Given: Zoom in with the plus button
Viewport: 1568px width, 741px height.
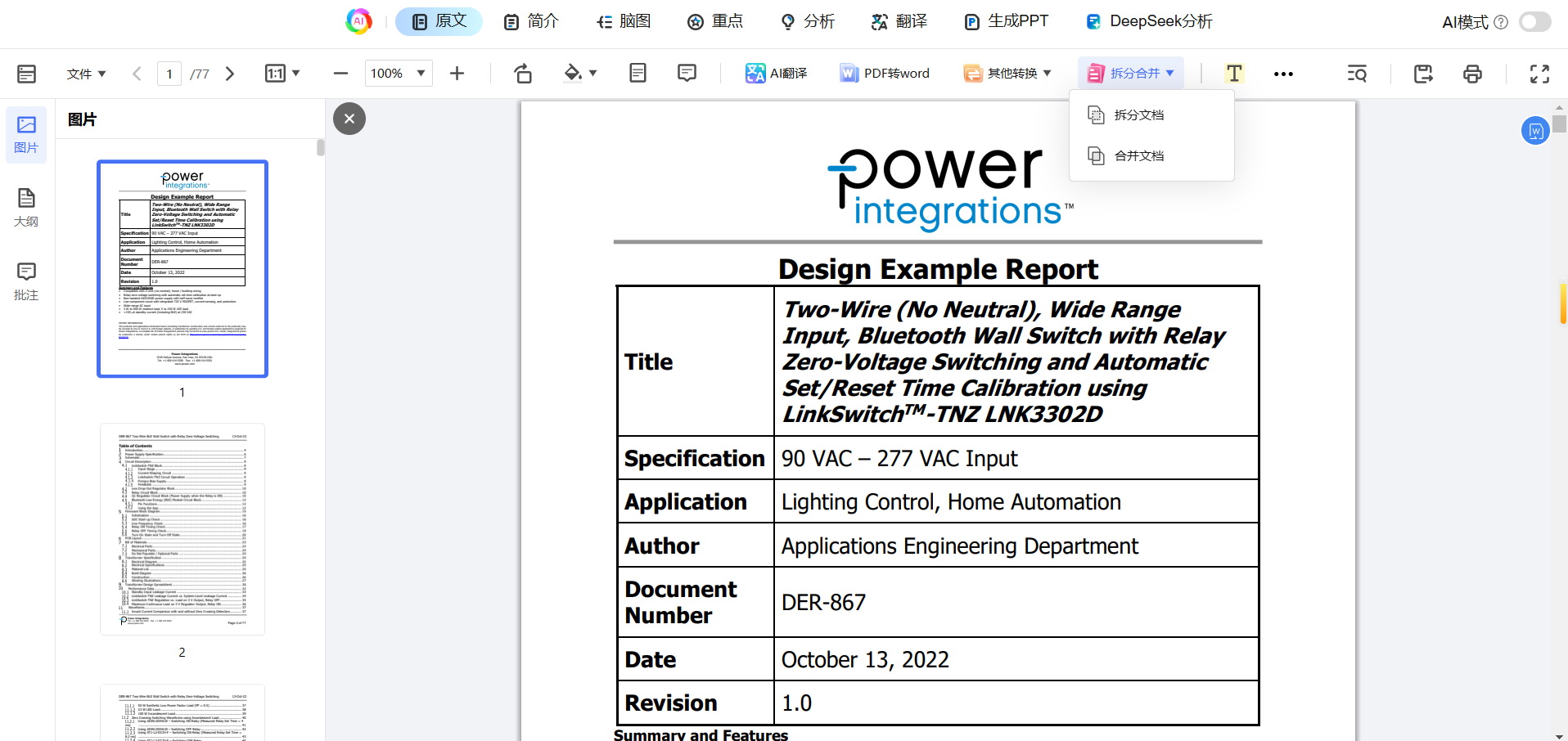Looking at the screenshot, I should pyautogui.click(x=457, y=74).
